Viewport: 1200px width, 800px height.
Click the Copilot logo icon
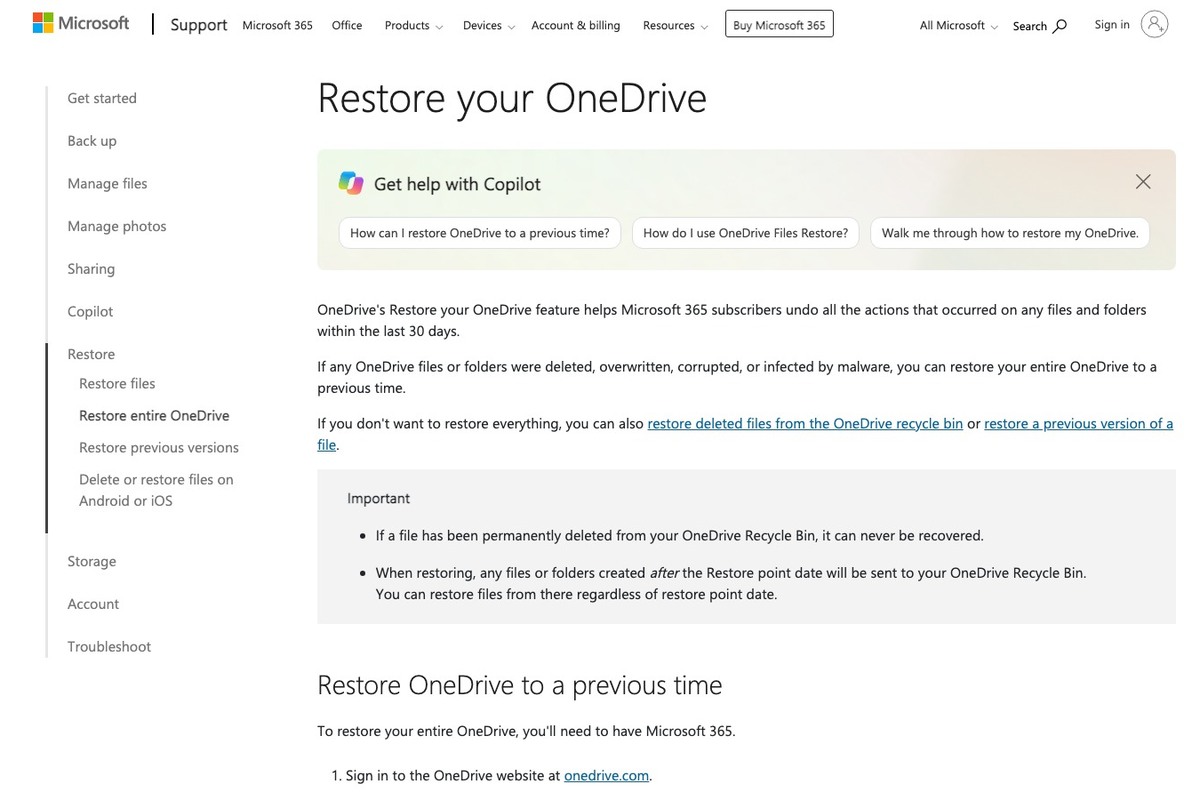[x=351, y=183]
